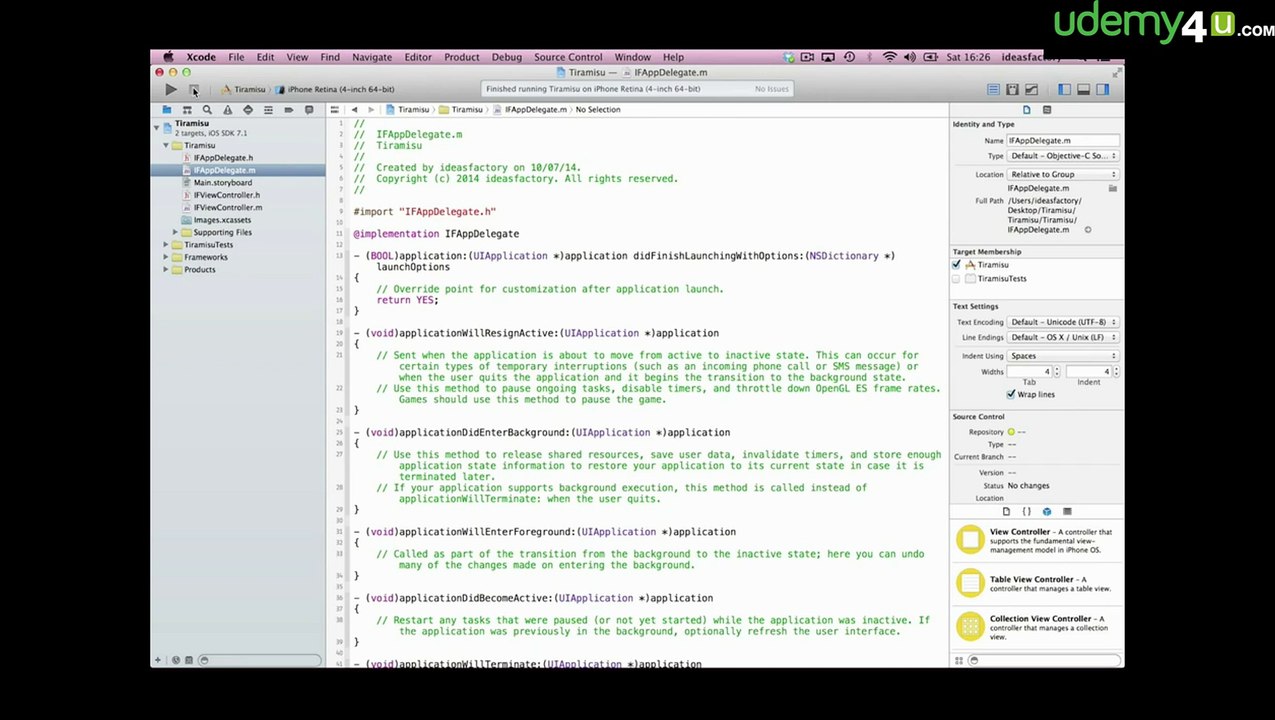Viewport: 1275px width, 720px height.
Task: Open the Line Endings dropdown
Action: pos(1063,337)
